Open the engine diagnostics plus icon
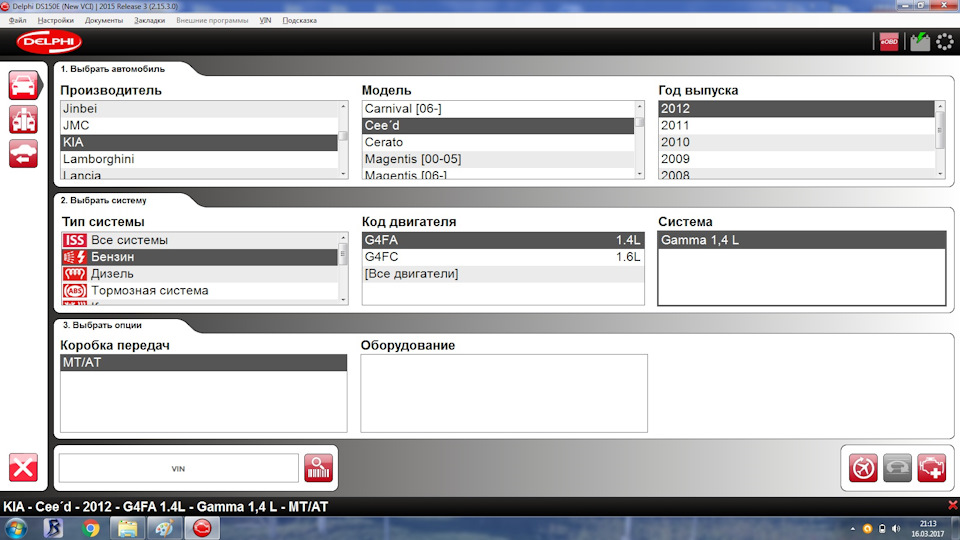The width and height of the screenshot is (960, 540). (x=932, y=468)
